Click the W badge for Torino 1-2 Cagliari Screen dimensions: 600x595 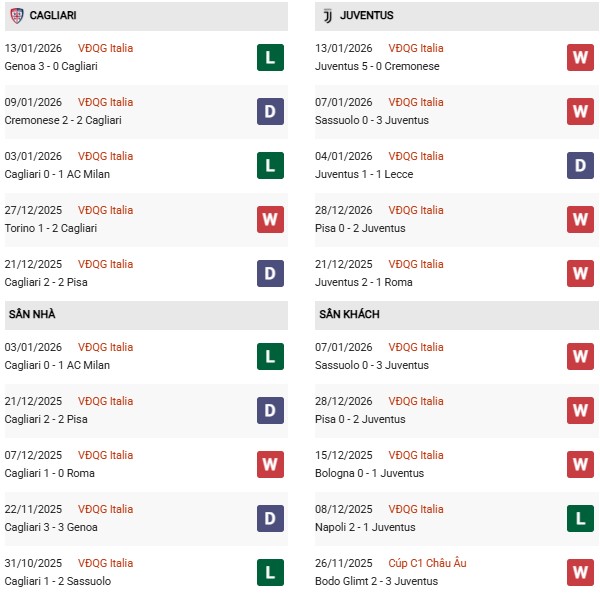(270, 219)
